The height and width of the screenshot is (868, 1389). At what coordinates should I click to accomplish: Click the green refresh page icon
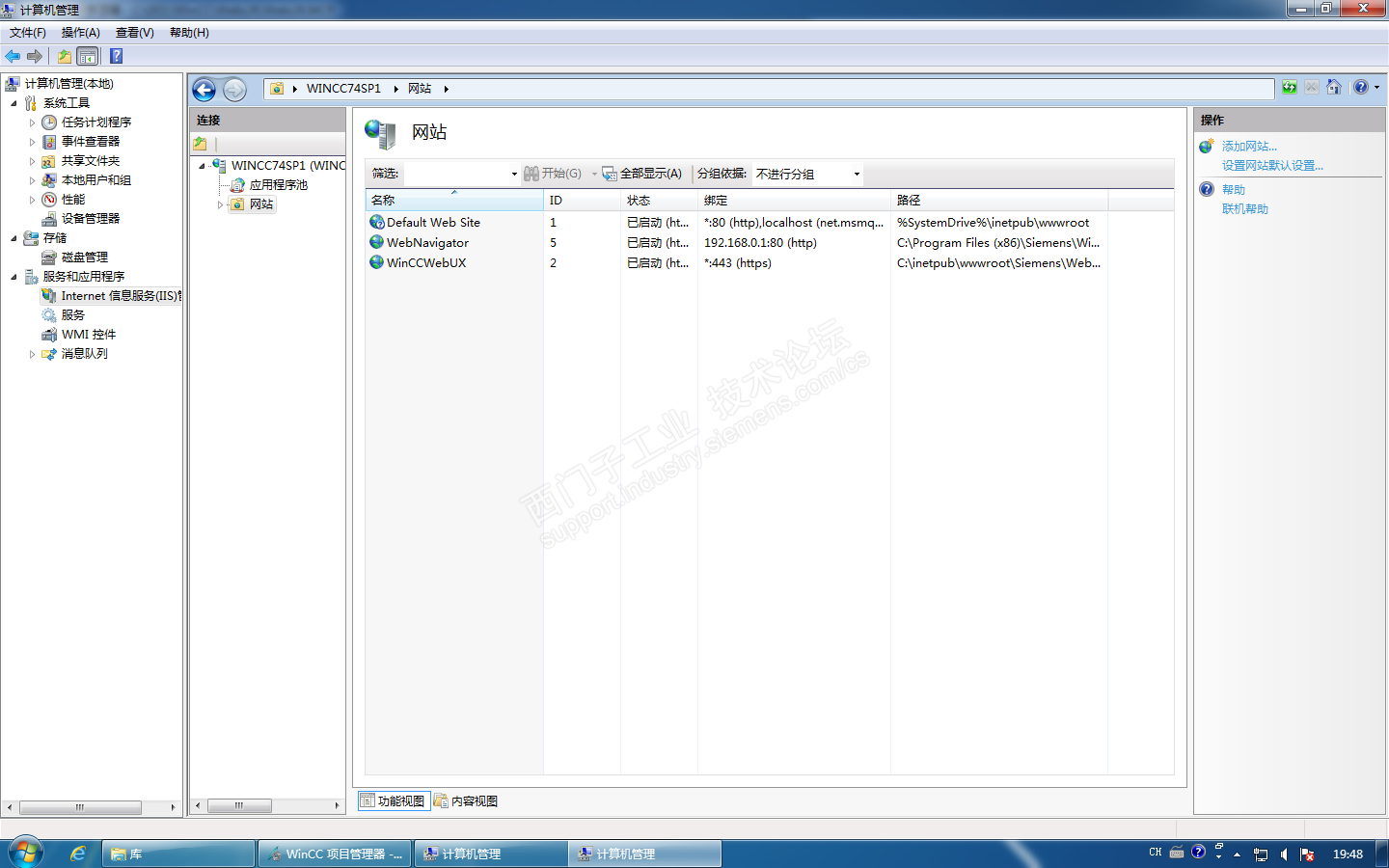[1290, 88]
